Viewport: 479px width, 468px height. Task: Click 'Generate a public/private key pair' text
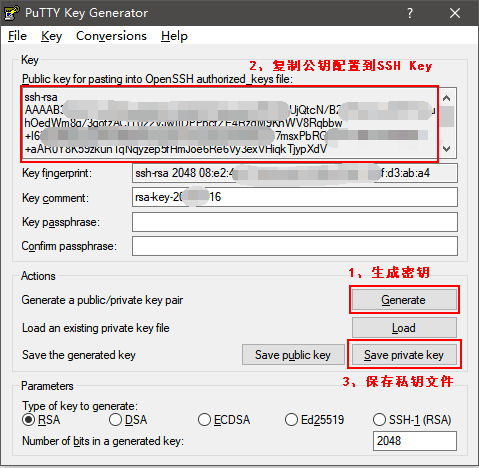102,300
